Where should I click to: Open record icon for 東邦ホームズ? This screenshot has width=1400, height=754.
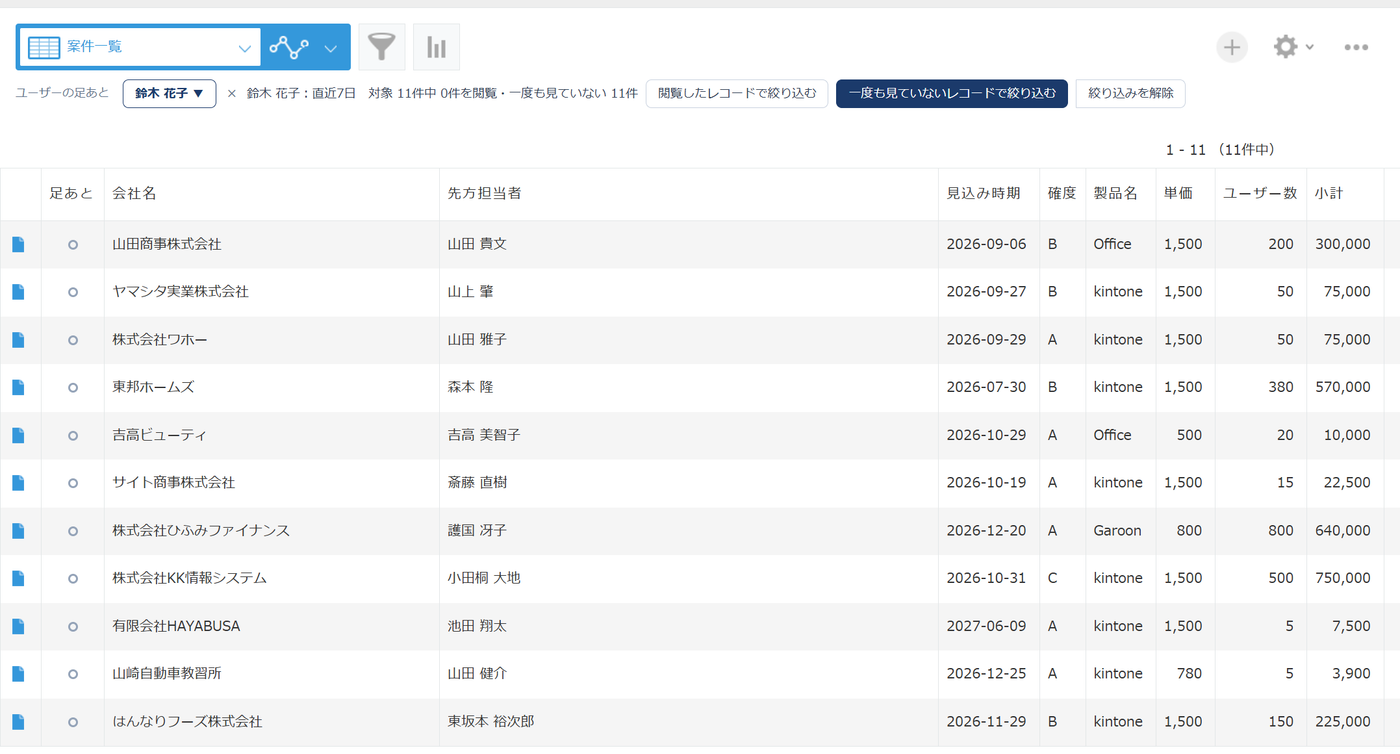pyautogui.click(x=18, y=387)
